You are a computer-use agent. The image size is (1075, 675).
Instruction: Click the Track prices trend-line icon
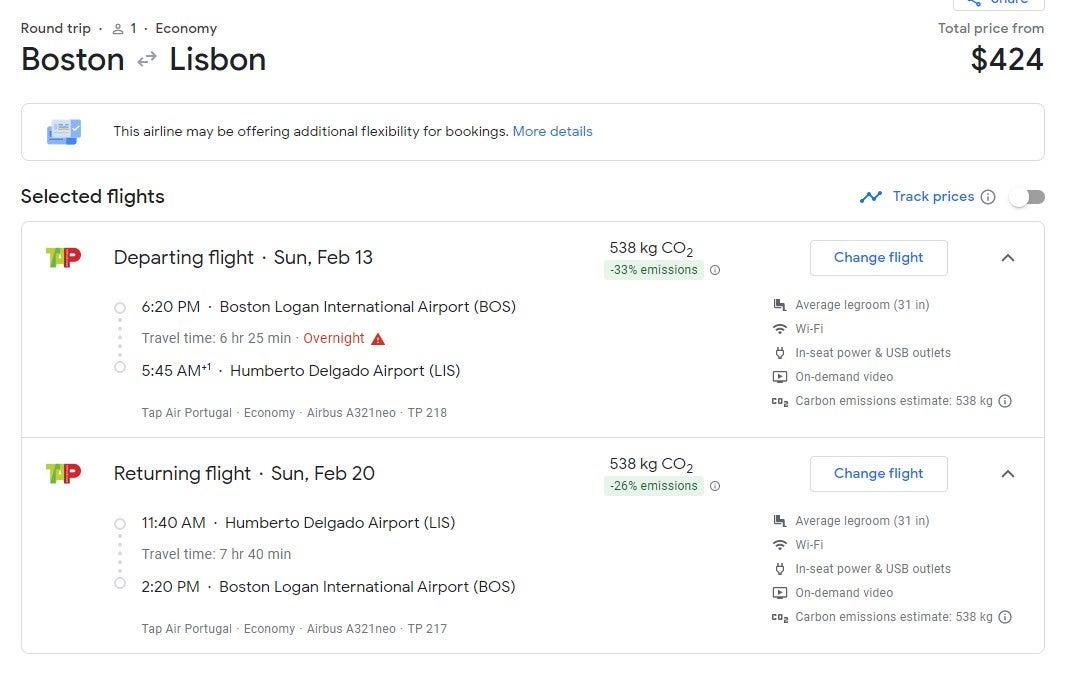870,197
